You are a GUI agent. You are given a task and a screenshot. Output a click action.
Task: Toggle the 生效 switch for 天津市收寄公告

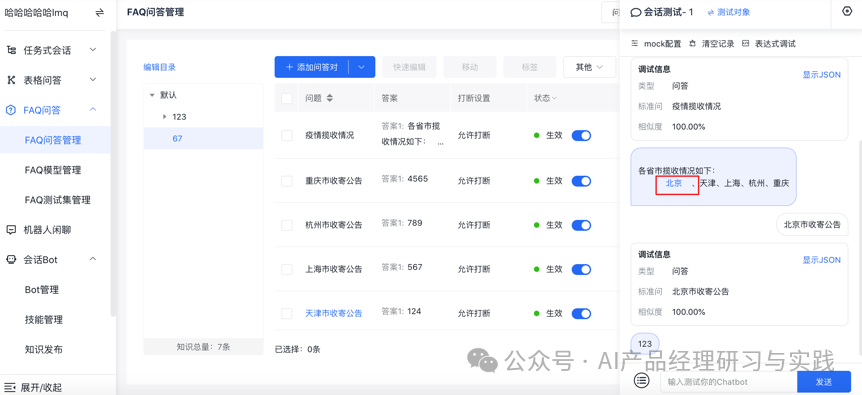[581, 314]
